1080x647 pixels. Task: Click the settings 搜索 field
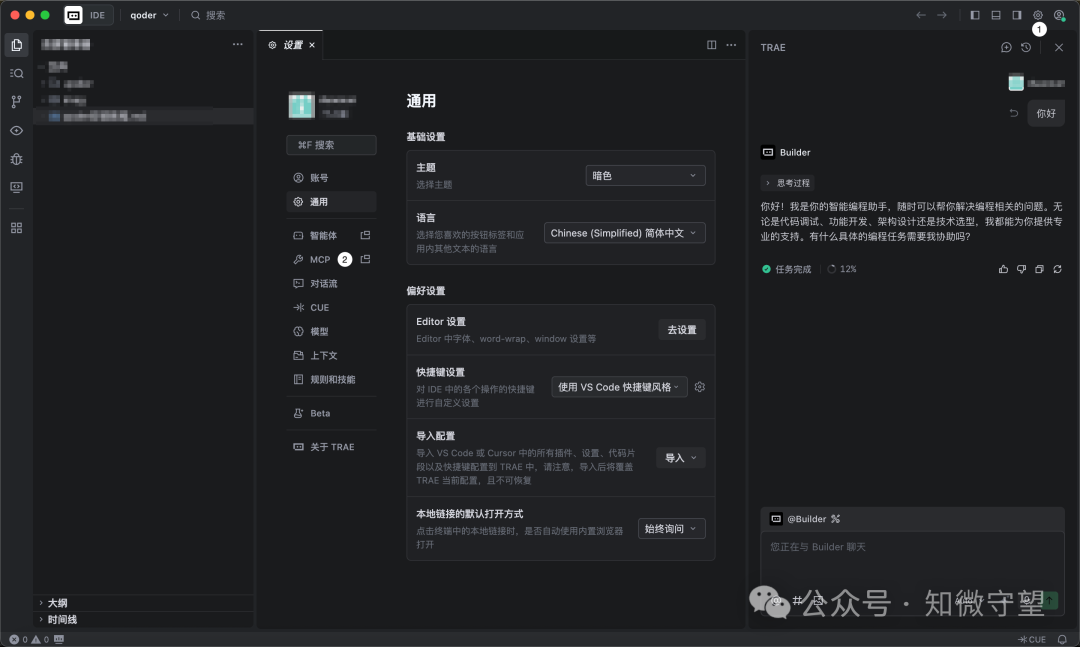[331, 145]
